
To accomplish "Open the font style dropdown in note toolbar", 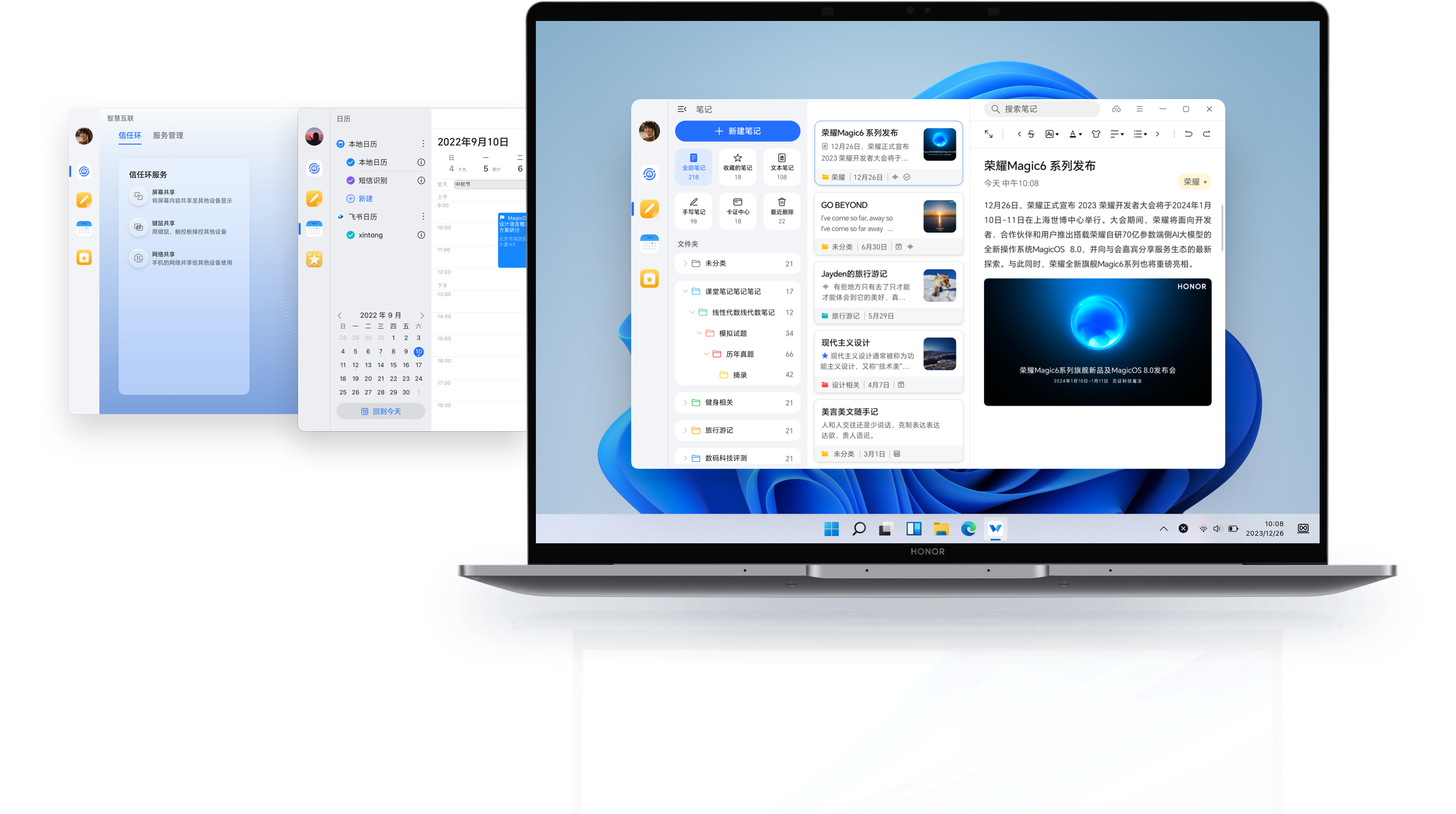I will 1052,134.
